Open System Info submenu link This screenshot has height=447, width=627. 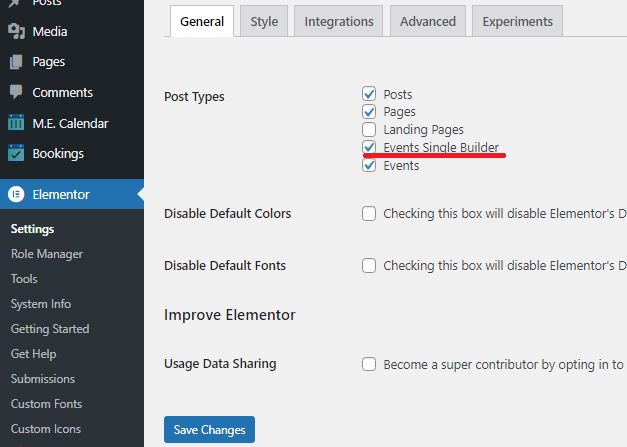41,304
